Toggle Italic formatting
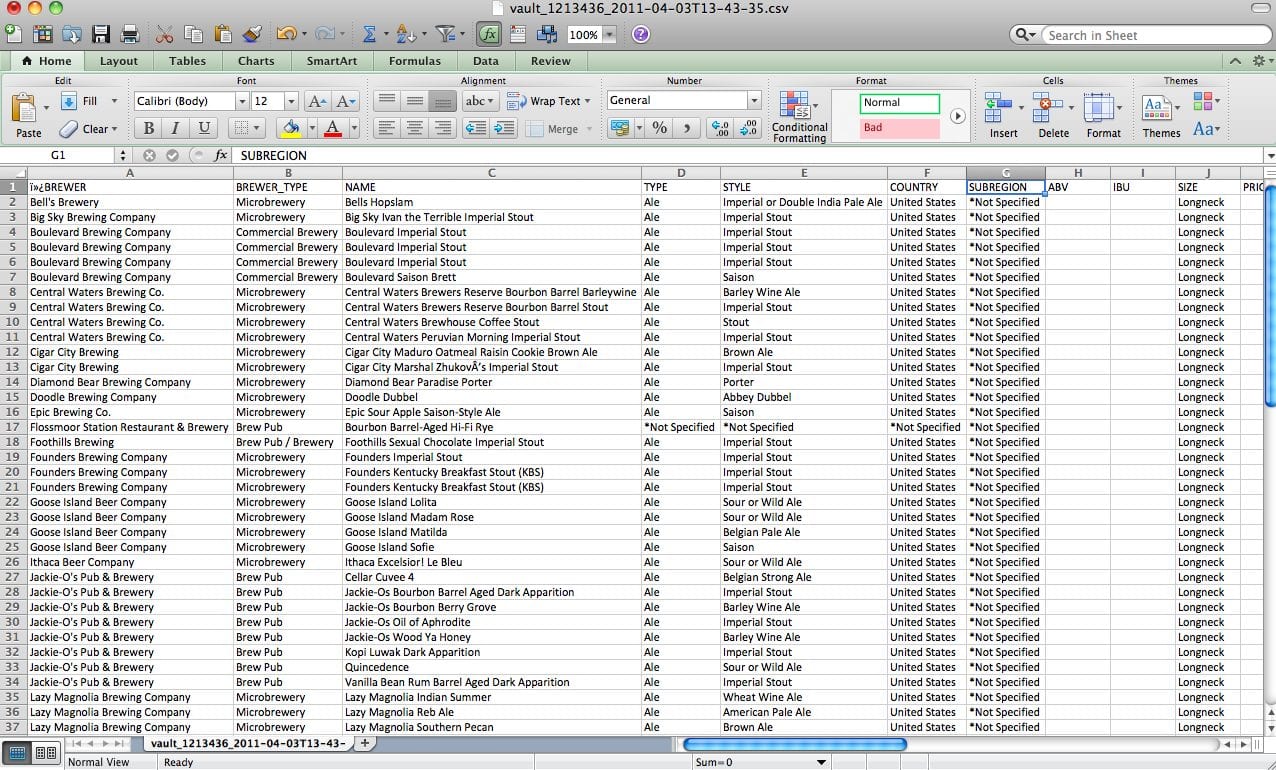Image resolution: width=1276 pixels, height=770 pixels. tap(176, 128)
